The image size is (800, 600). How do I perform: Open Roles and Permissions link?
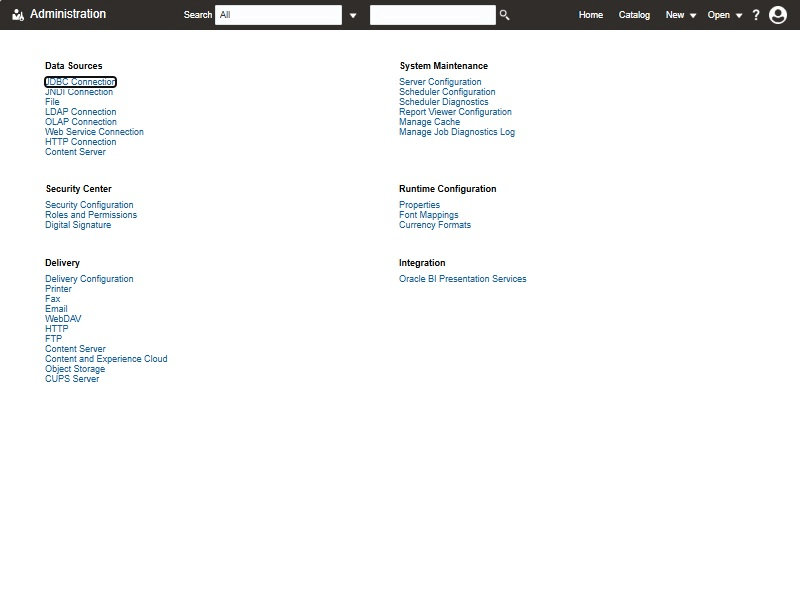click(x=91, y=215)
